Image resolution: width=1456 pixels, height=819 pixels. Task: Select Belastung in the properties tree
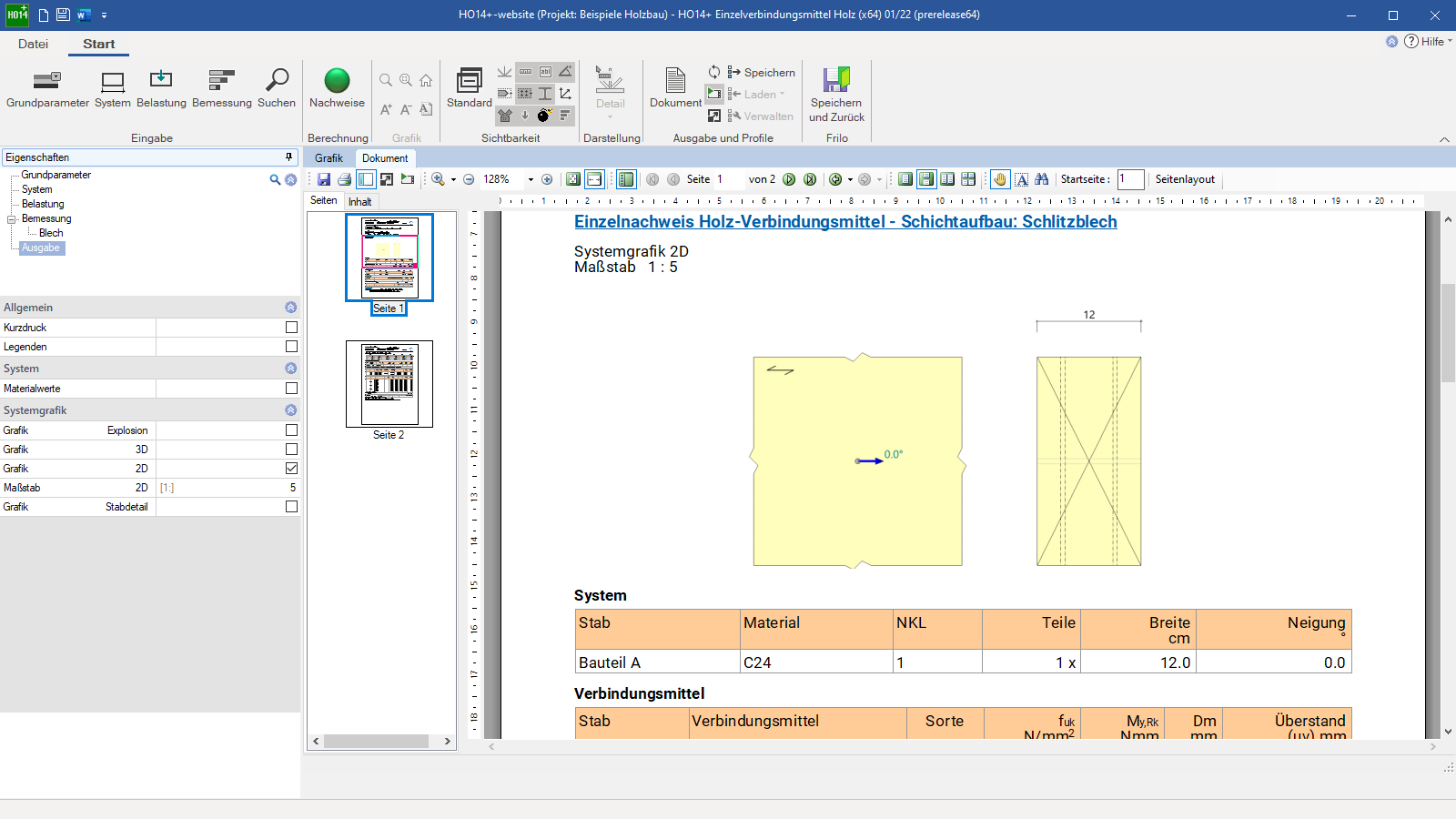pyautogui.click(x=43, y=204)
